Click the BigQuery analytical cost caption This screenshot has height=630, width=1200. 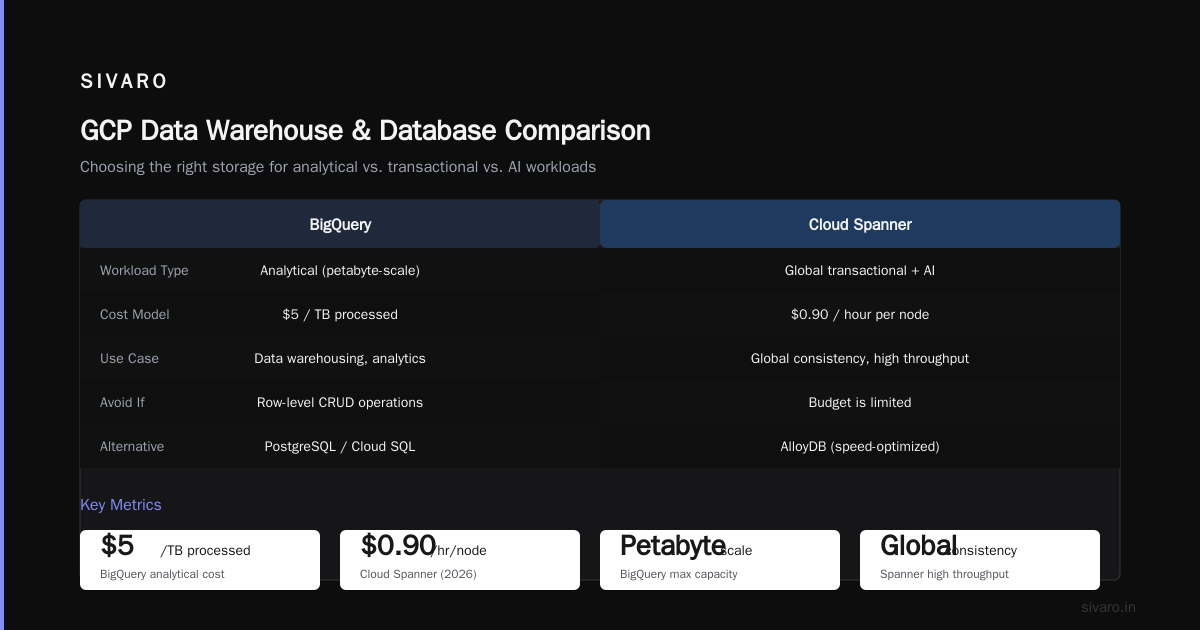pyautogui.click(x=162, y=575)
